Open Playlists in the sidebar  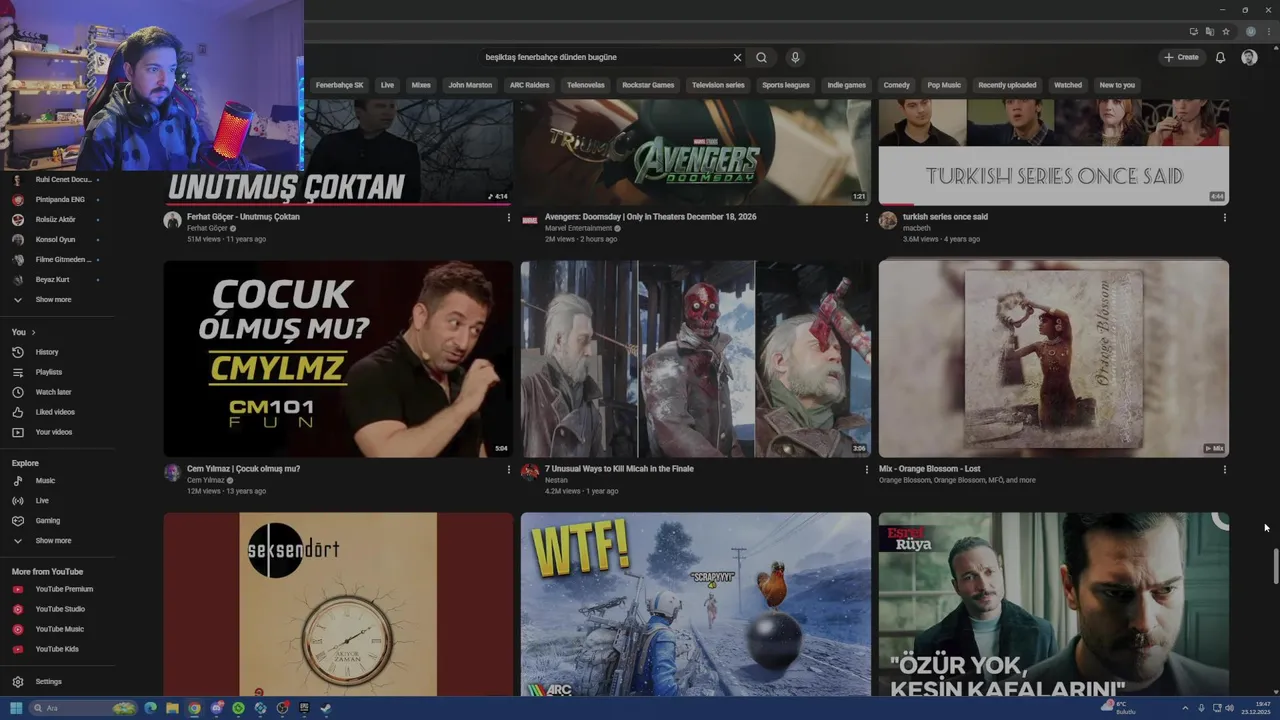click(x=48, y=372)
